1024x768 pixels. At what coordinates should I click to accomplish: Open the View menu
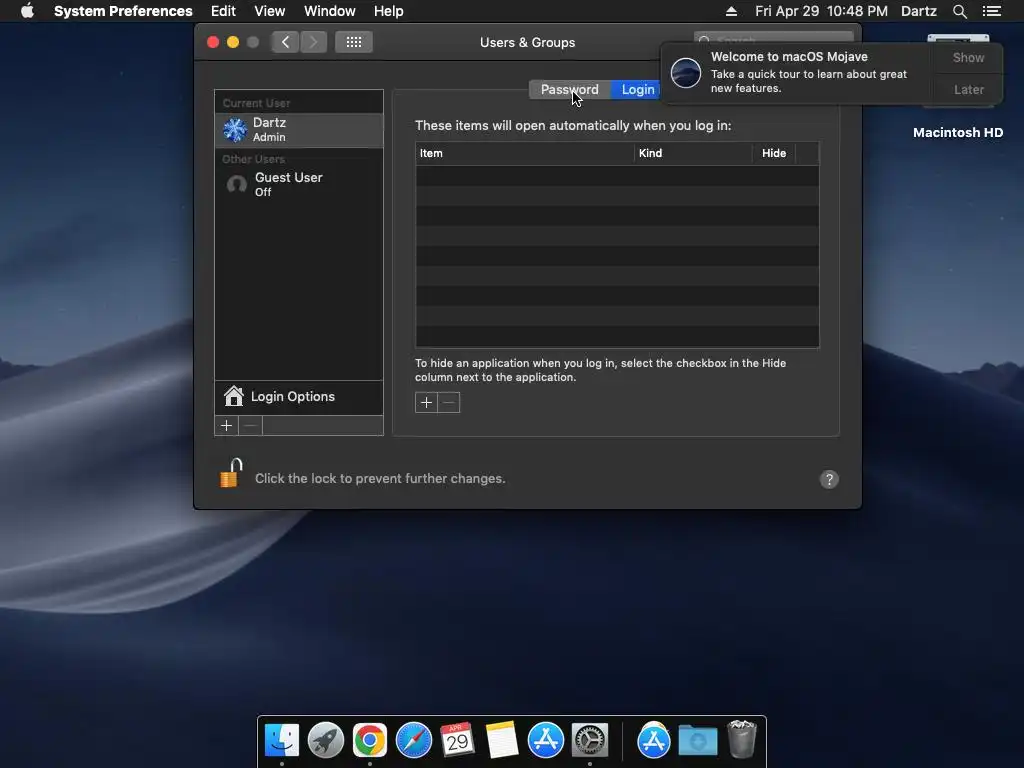269,11
